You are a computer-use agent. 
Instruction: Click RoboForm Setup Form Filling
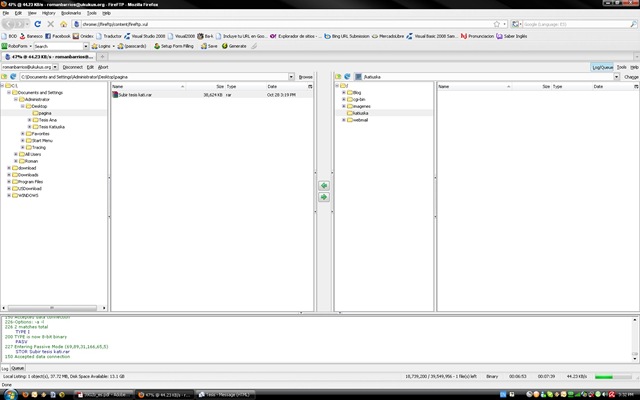pos(173,46)
